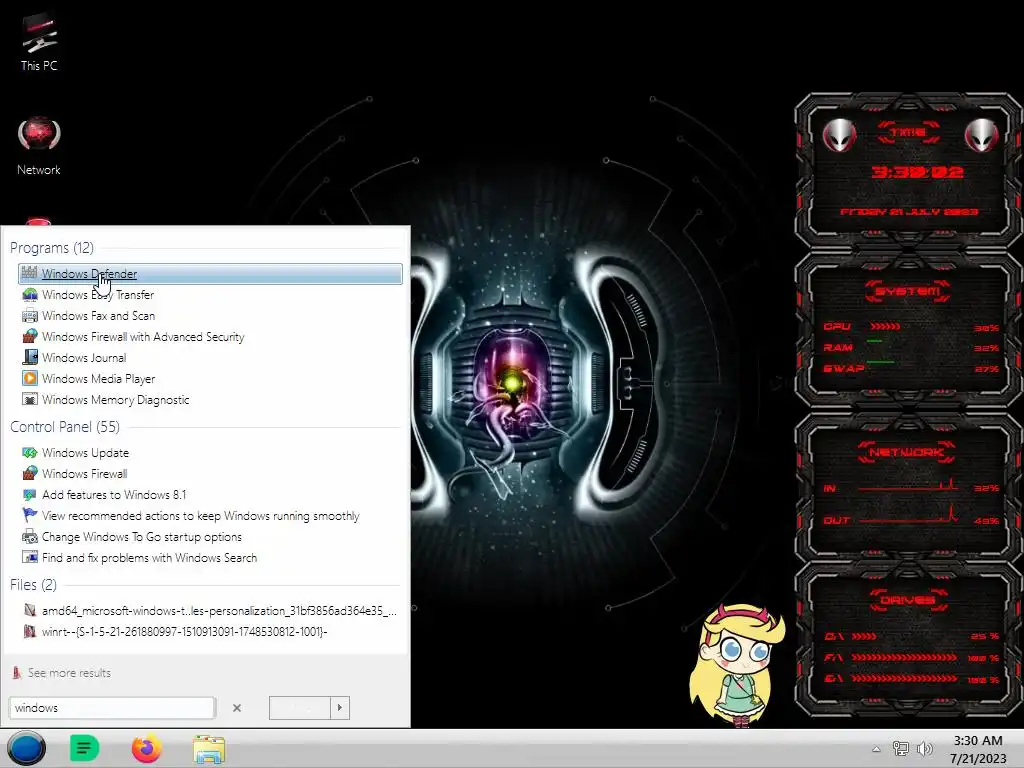Click the Network widget title
The height and width of the screenshot is (768, 1024).
coord(906,452)
